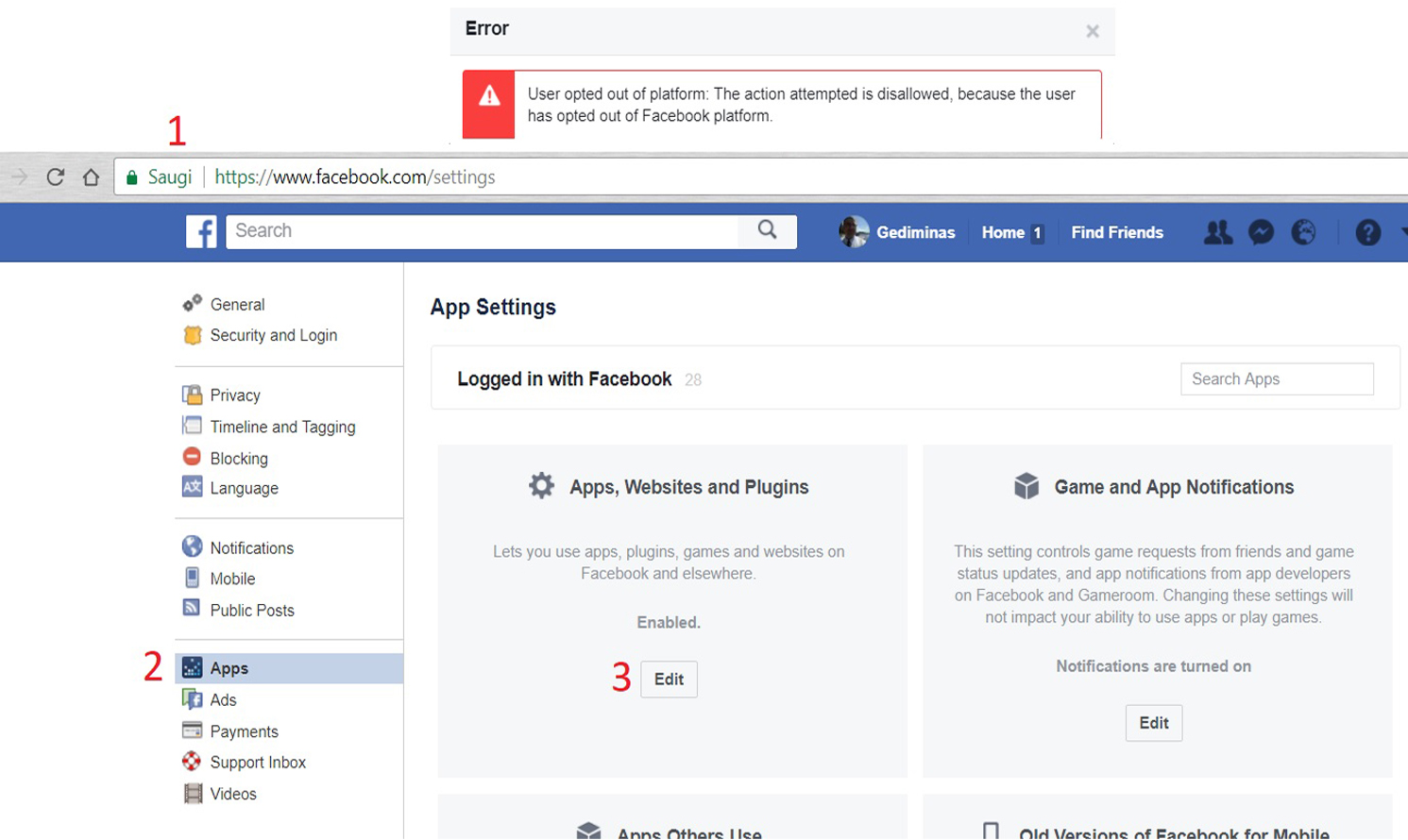Click the Payments card icon
The height and width of the screenshot is (840, 1408).
(192, 730)
